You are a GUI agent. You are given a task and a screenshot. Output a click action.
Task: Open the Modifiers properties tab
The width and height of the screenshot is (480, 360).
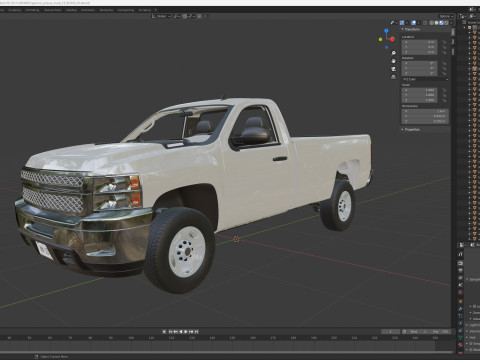[x=460, y=309]
